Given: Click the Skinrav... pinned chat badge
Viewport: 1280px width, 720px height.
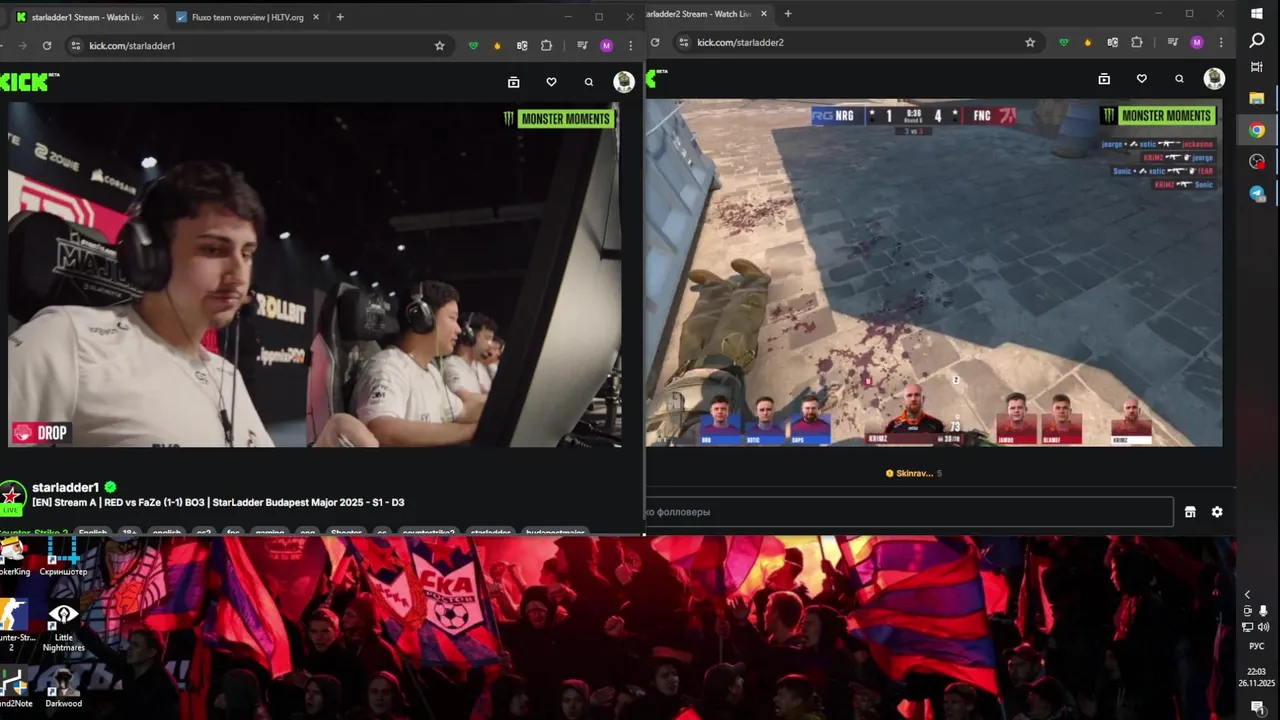Looking at the screenshot, I should pos(913,473).
